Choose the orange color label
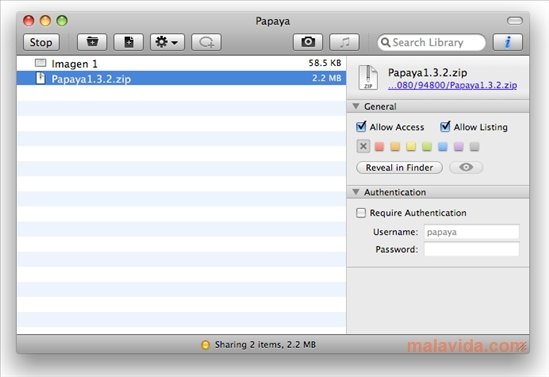549x377 pixels. click(x=395, y=147)
